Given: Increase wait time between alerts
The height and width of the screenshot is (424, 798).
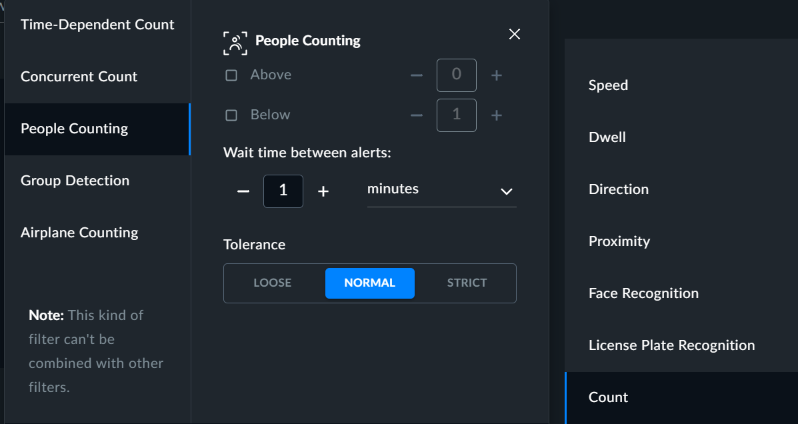Looking at the screenshot, I should [x=323, y=191].
